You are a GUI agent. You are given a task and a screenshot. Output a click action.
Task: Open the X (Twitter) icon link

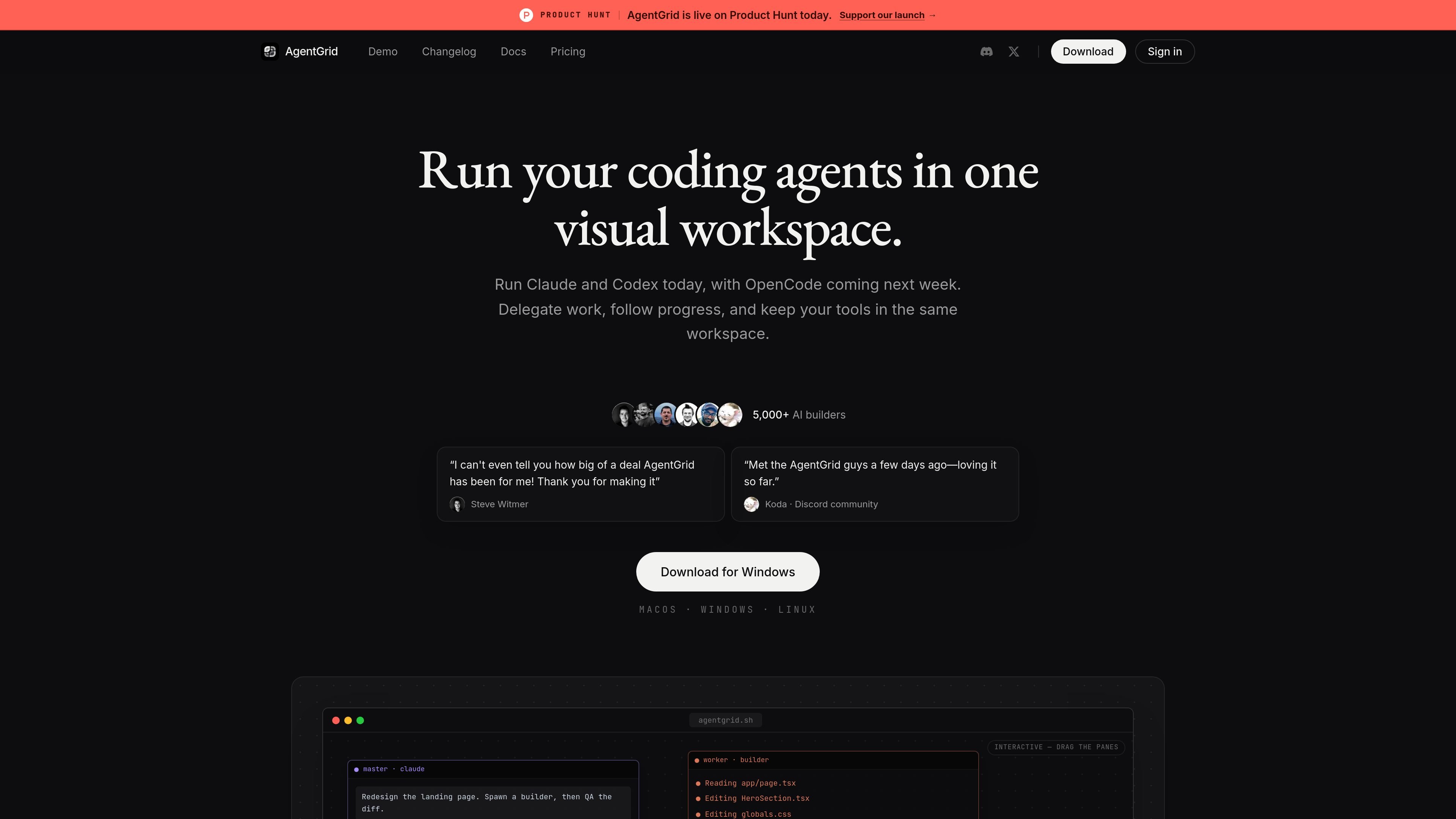point(1014,52)
